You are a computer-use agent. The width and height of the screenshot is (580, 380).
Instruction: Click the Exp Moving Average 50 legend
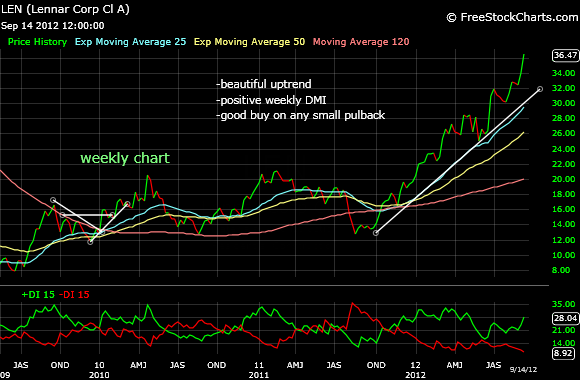(x=250, y=42)
